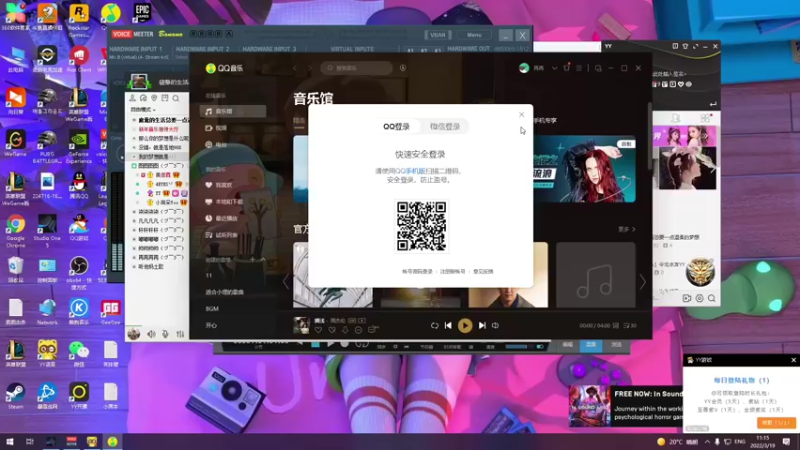800x450 pixels.
Task: Open the red-haired woman banner
Action: pos(584,169)
